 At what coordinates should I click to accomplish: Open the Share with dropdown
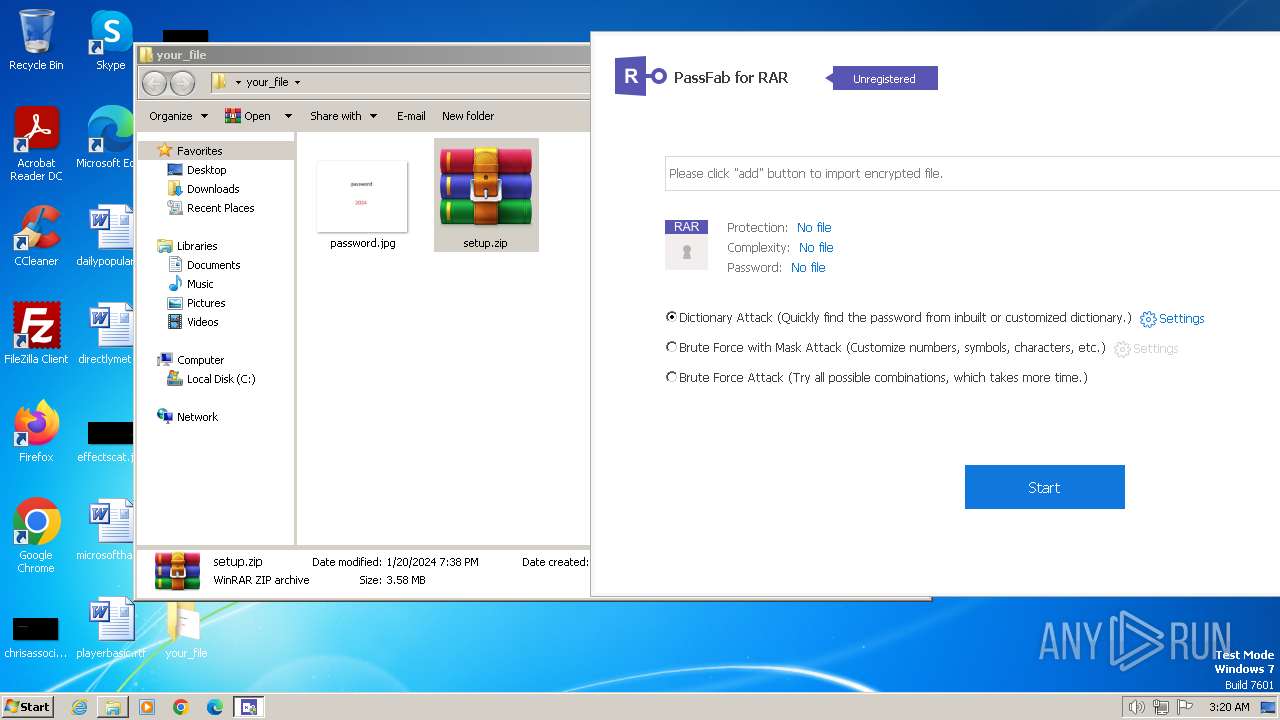(343, 116)
